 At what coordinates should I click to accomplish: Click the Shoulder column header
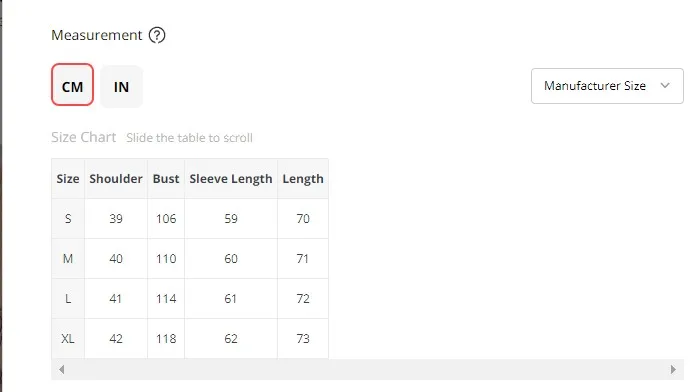(116, 179)
